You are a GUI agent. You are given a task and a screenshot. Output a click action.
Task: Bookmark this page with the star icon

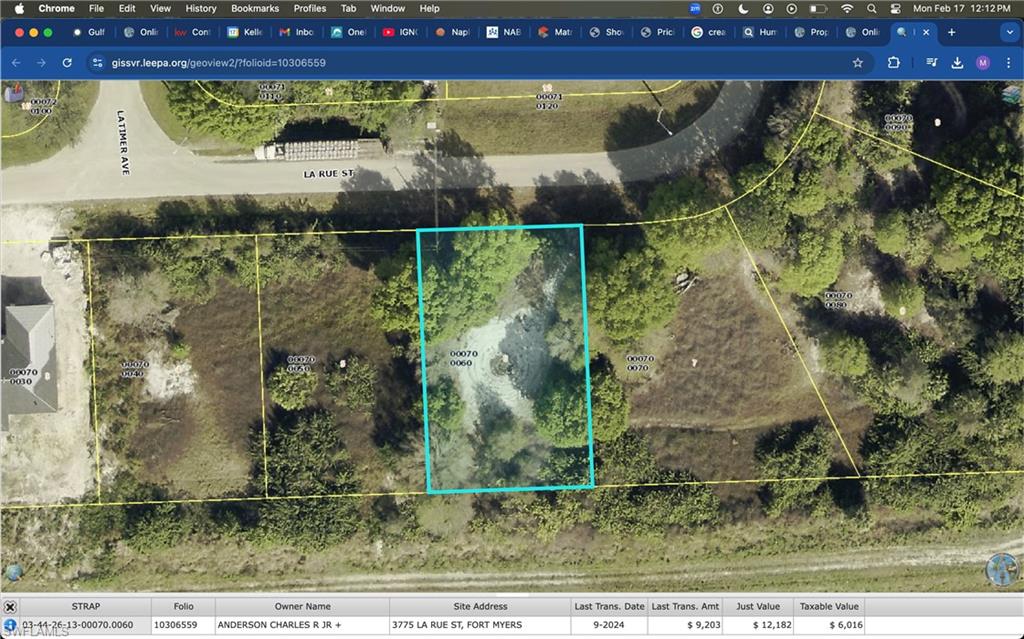(x=858, y=62)
